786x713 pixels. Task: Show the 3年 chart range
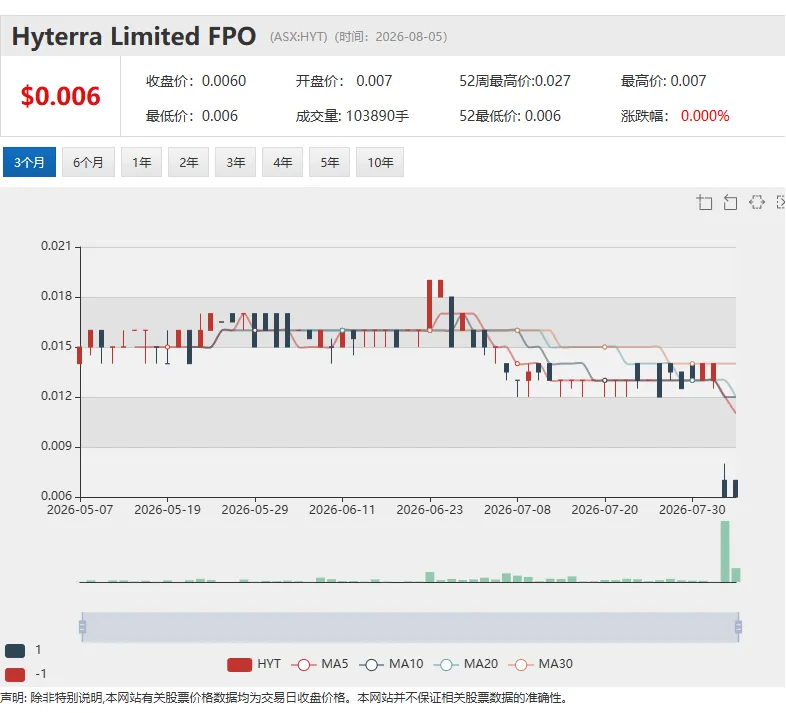coord(236,162)
